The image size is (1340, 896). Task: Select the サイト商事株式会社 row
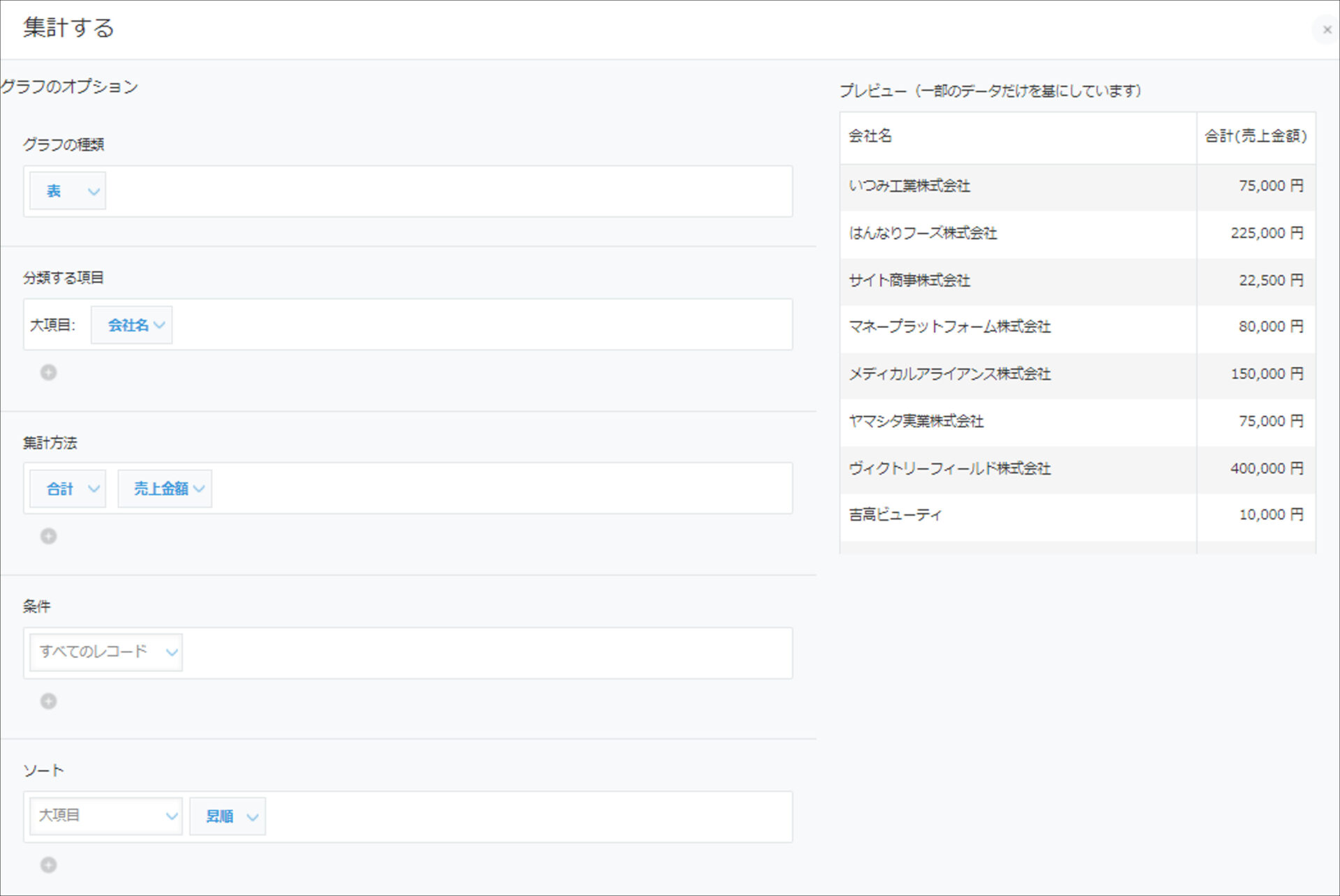(x=1078, y=281)
